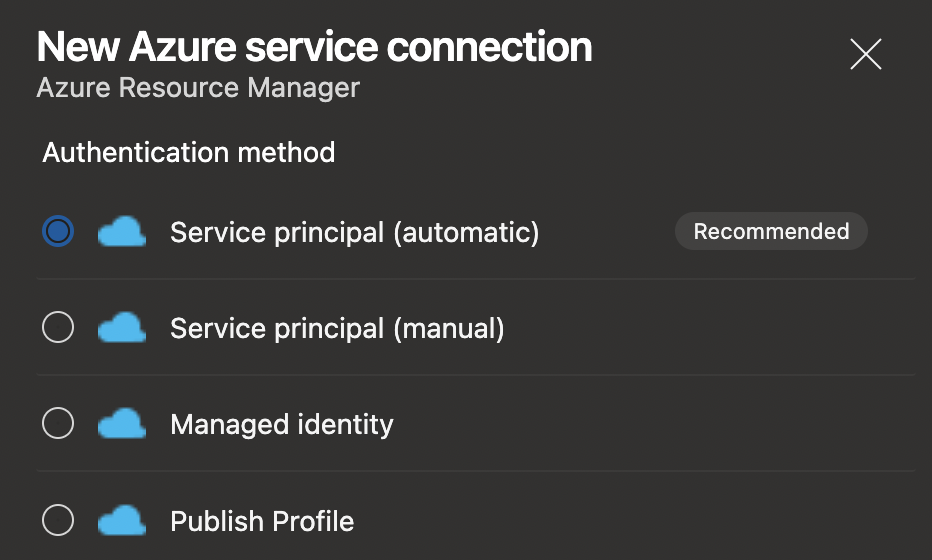Screen dimensions: 932x560
Task: Click the Publish Profile label text
Action: coord(262,521)
